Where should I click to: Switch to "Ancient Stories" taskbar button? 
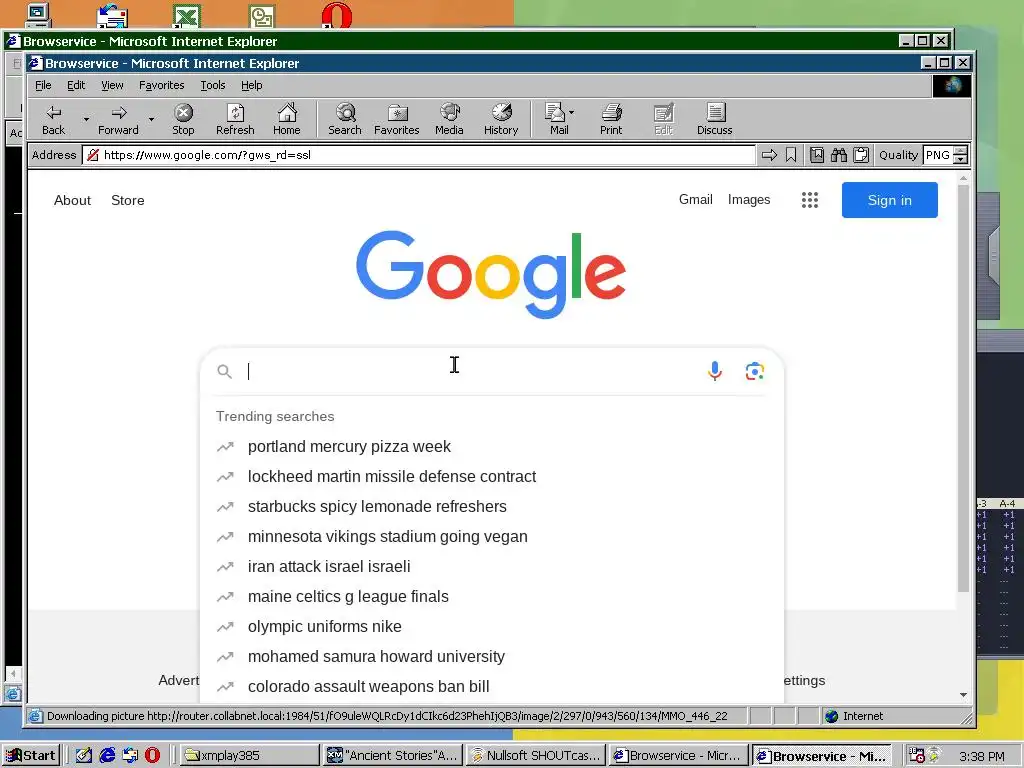[x=392, y=756]
